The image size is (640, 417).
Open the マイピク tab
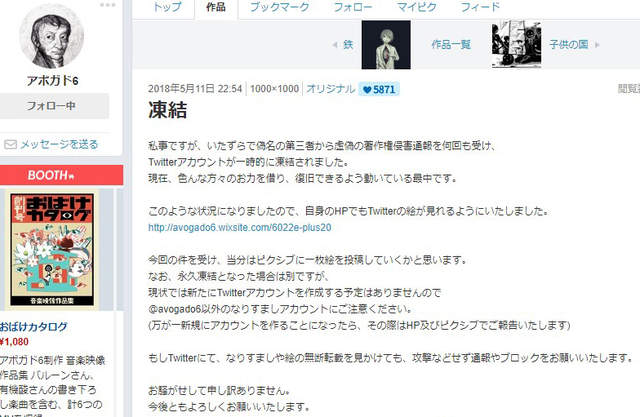[x=417, y=7]
